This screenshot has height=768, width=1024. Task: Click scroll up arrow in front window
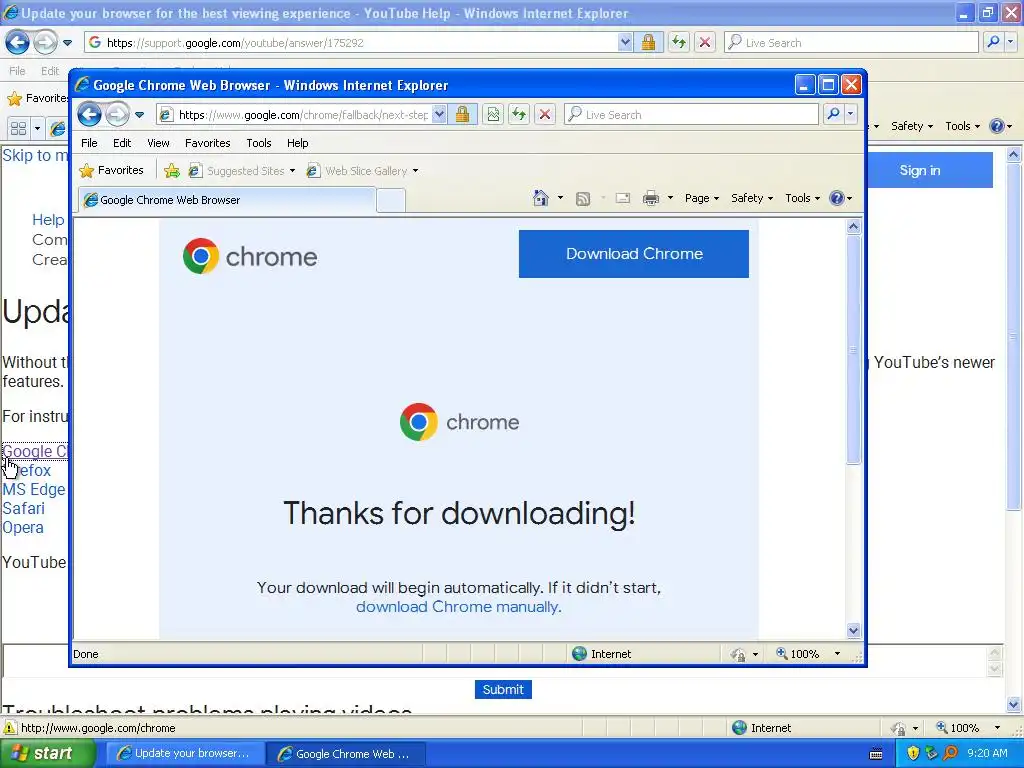click(853, 227)
